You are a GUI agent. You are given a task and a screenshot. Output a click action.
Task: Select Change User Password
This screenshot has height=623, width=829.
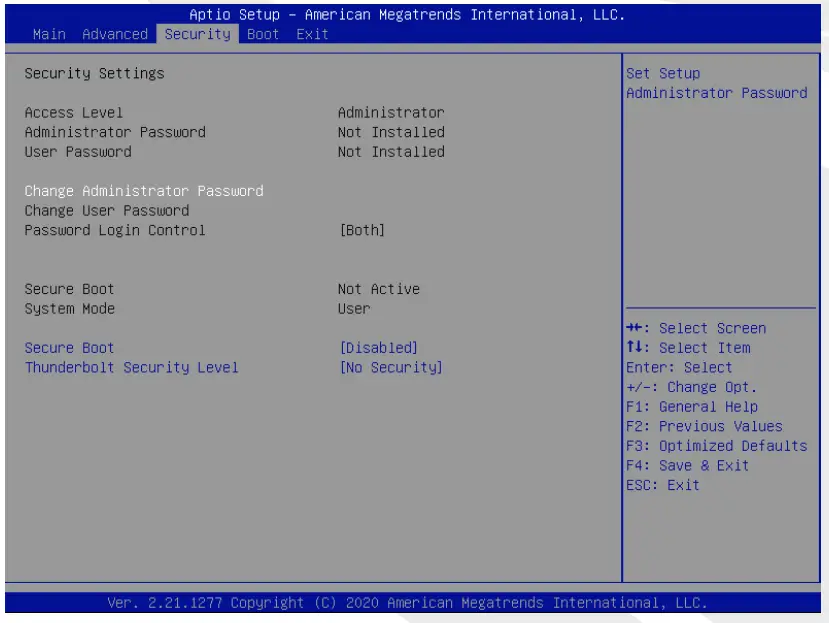(107, 211)
